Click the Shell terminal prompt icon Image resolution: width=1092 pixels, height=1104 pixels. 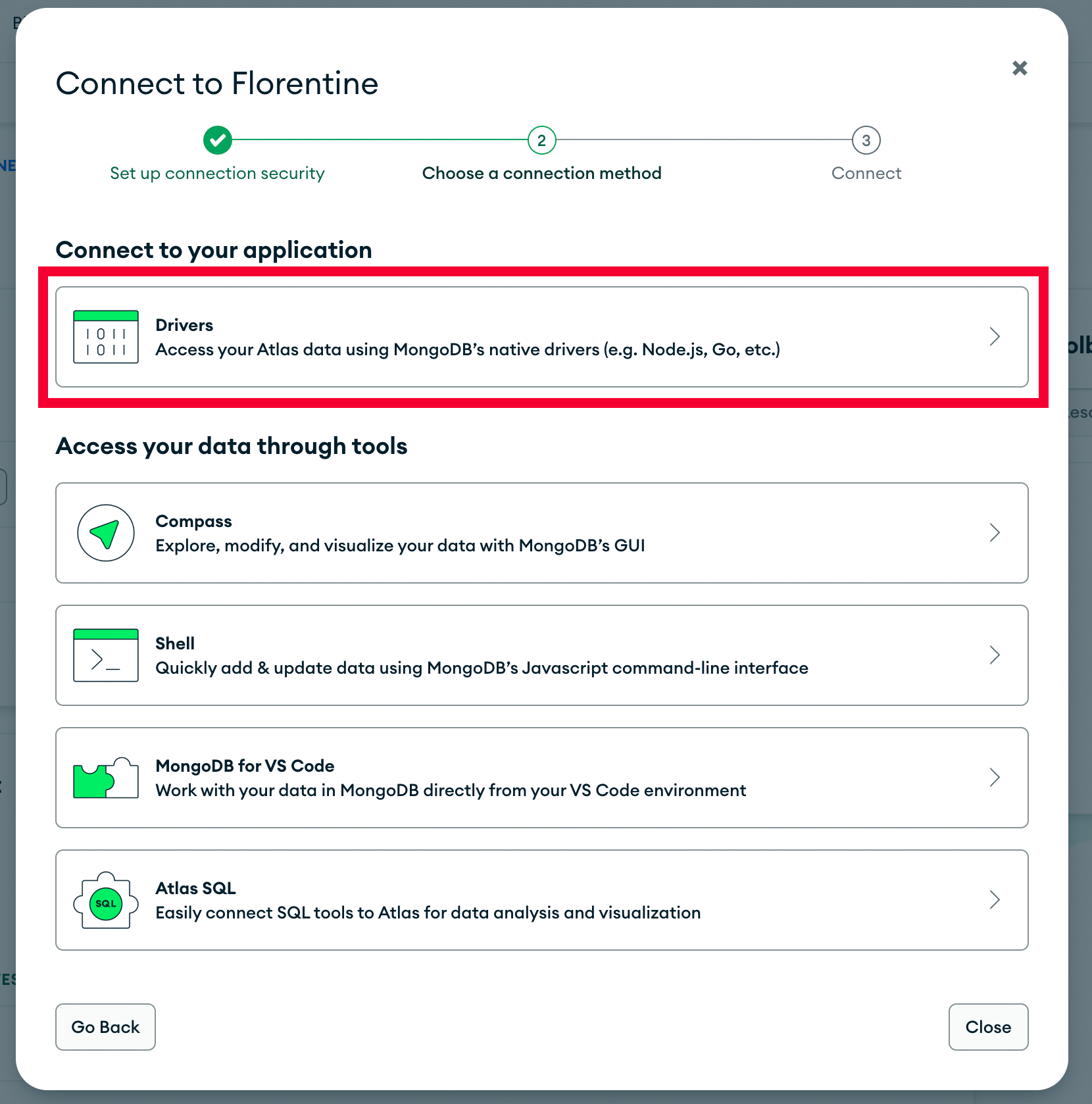pos(106,655)
